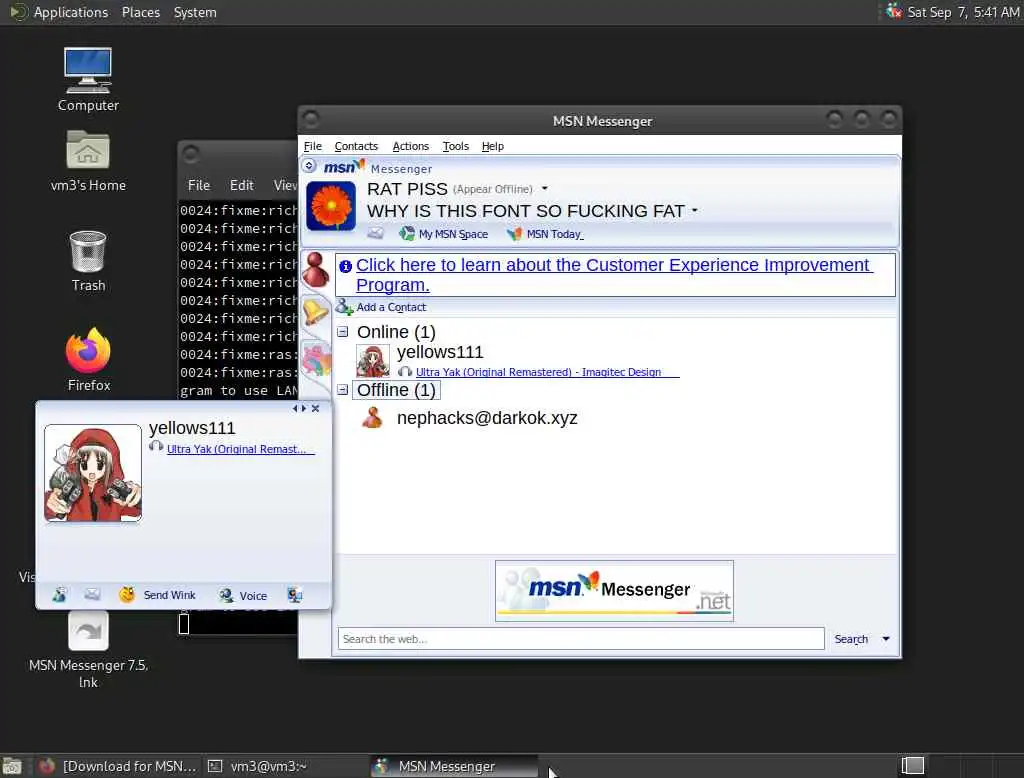Click the headphones icon in contact card
The width and height of the screenshot is (1024, 778).
click(x=155, y=446)
